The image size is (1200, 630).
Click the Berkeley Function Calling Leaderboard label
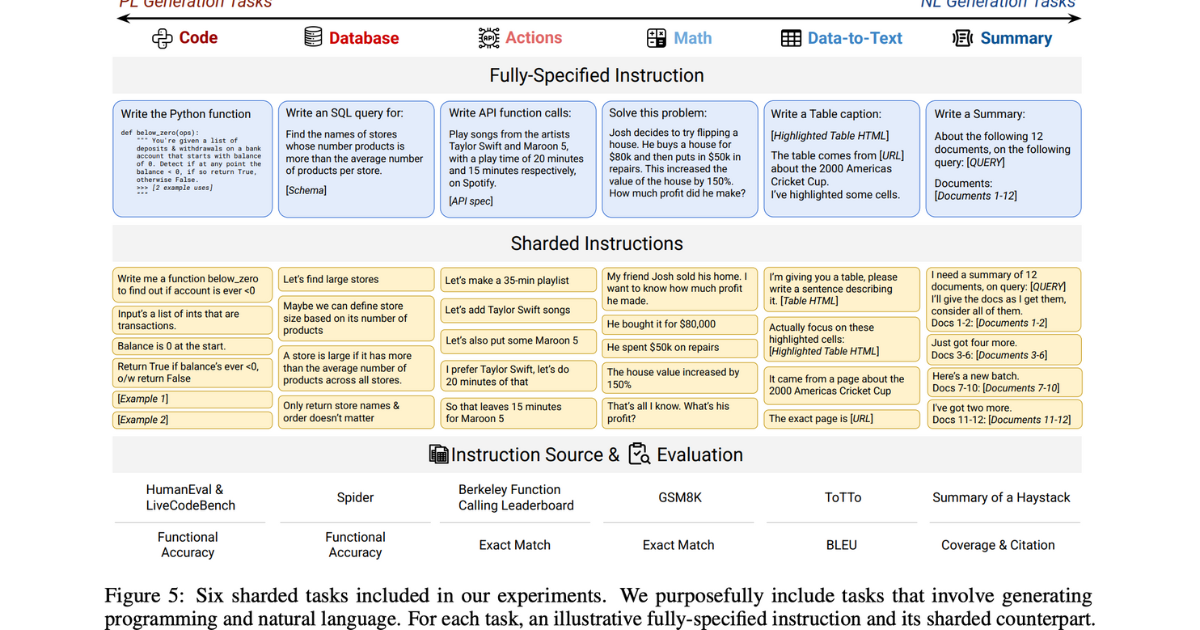516,498
